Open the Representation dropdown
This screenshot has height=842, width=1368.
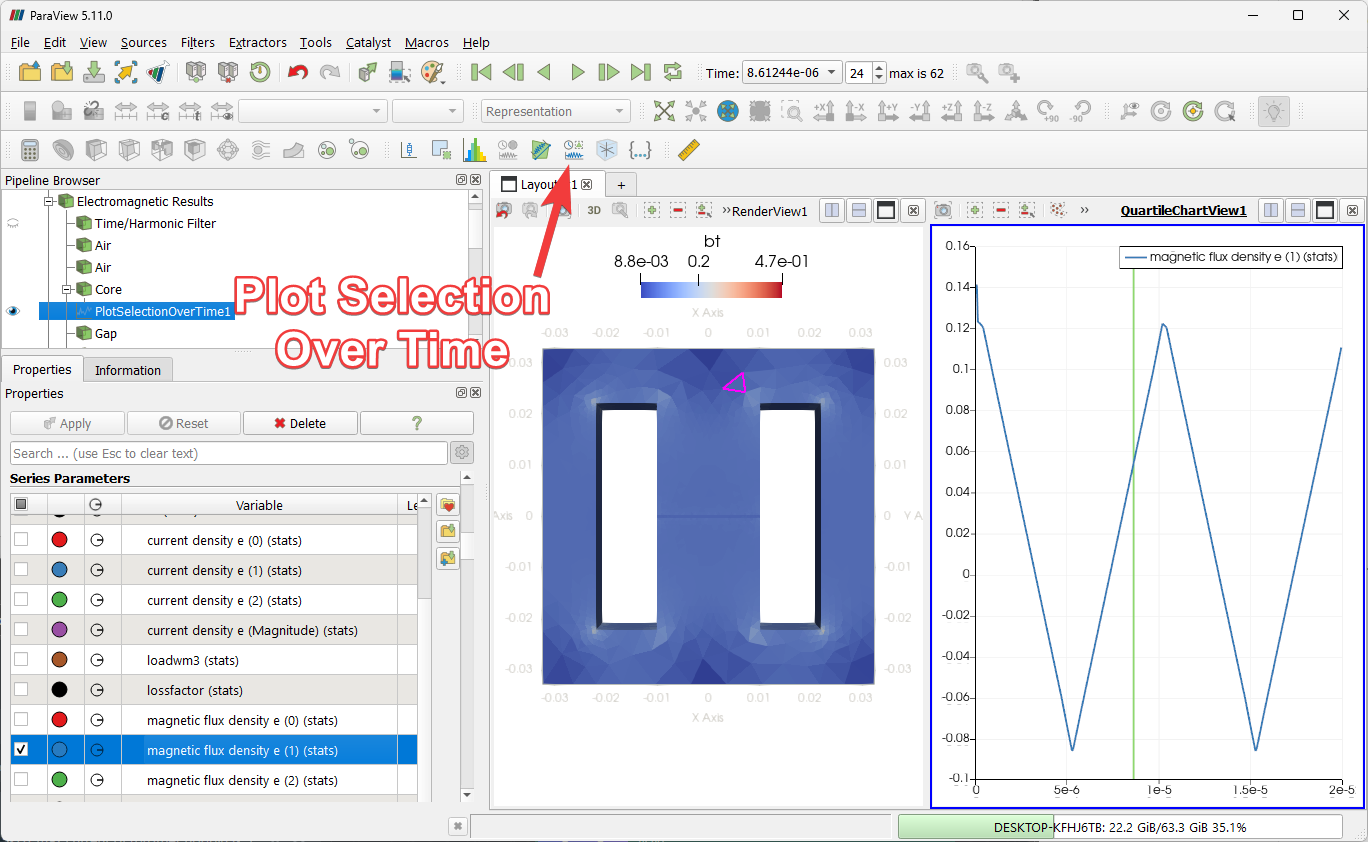(x=555, y=111)
